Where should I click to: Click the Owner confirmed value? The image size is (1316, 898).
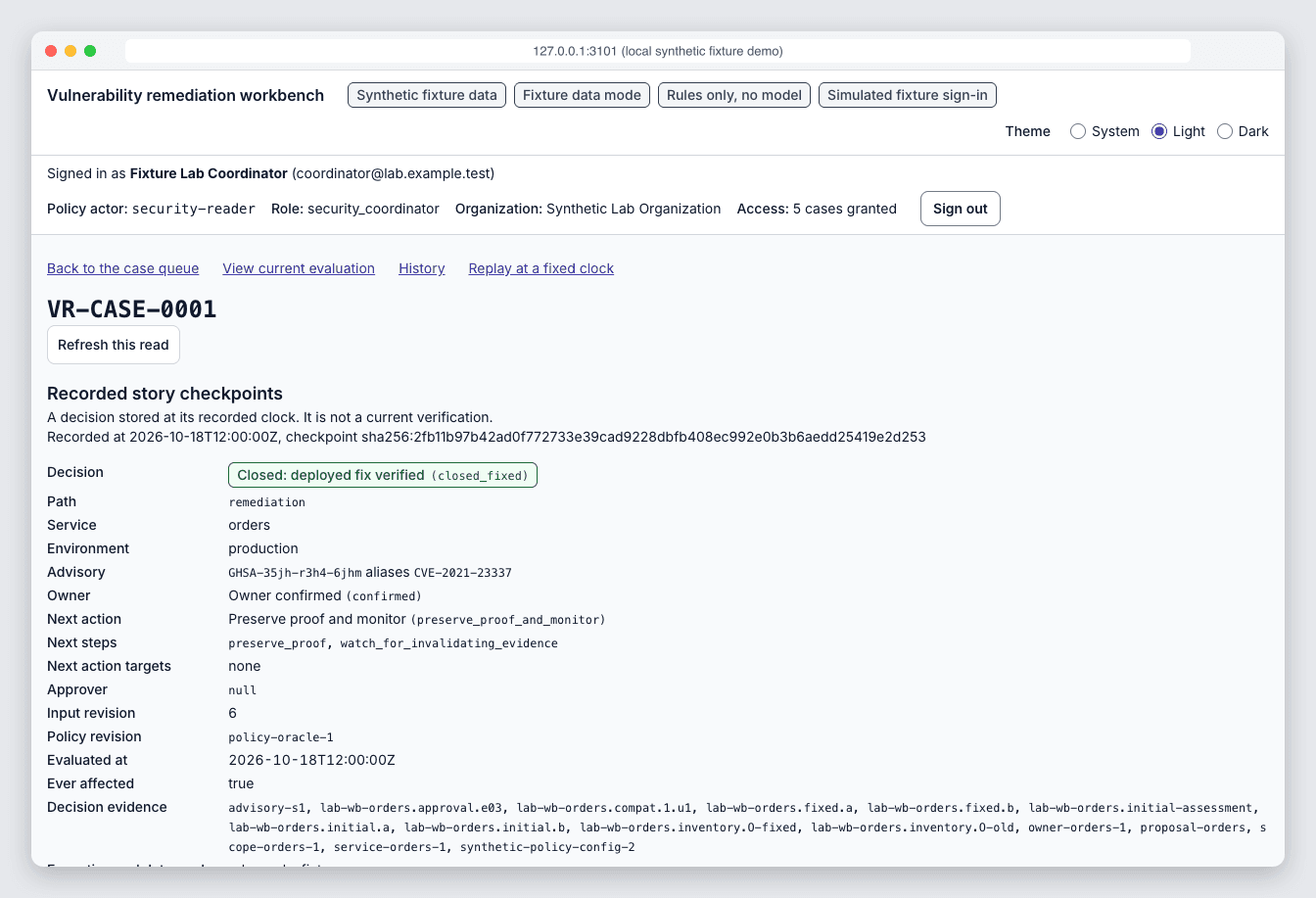click(x=325, y=595)
